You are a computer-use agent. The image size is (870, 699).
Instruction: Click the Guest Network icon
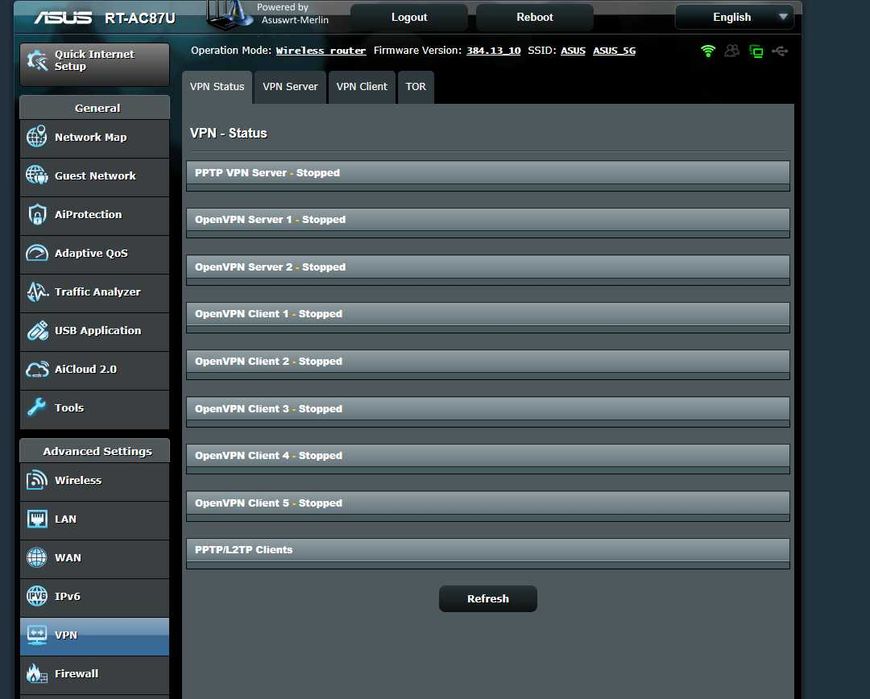[37, 175]
